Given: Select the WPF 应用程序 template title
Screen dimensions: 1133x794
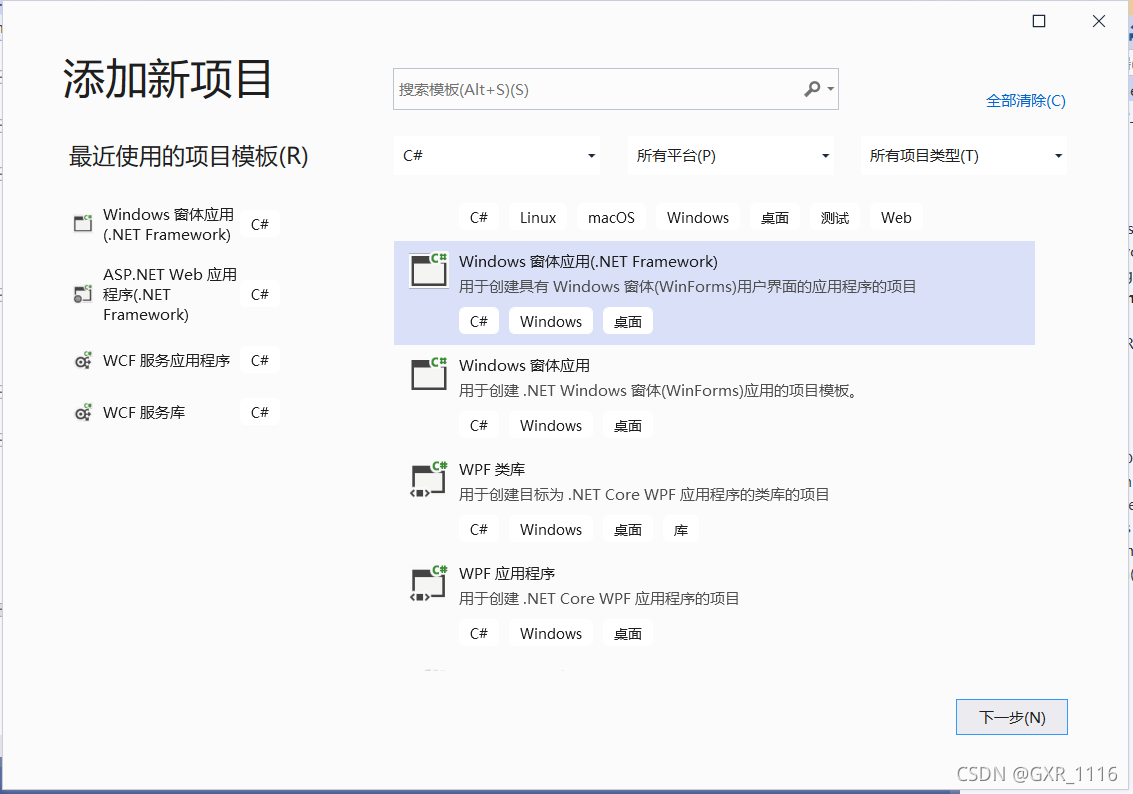Looking at the screenshot, I should click(507, 574).
